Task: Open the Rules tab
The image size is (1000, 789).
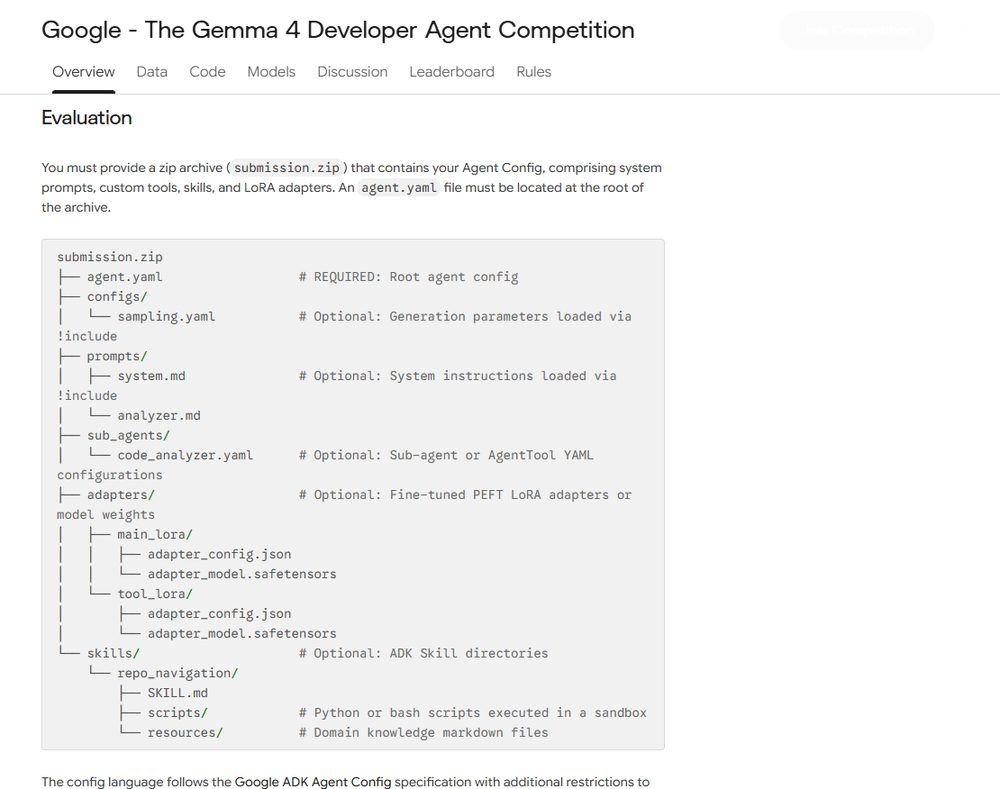Action: (x=534, y=71)
